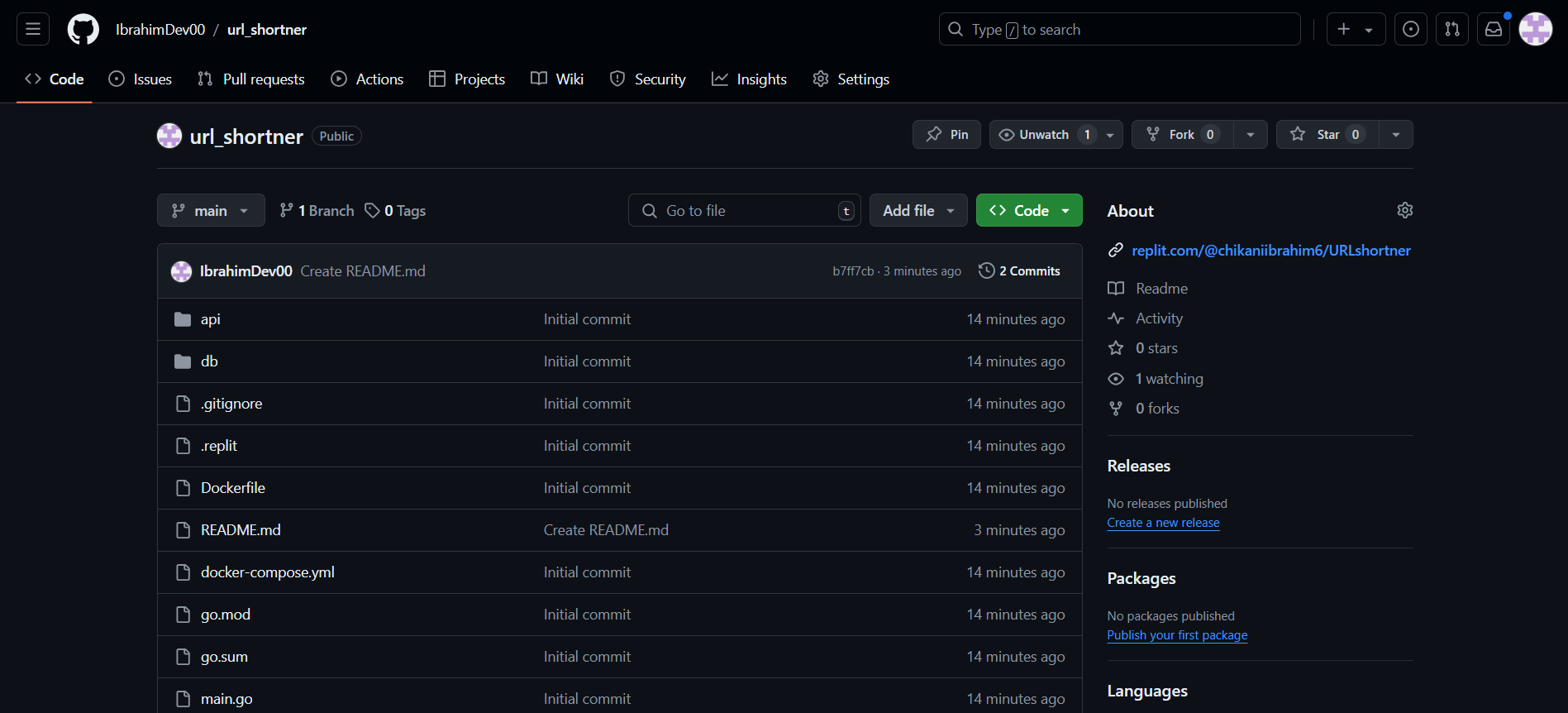Open the About settings gear
Screen dimensions: 1568x713
pyautogui.click(x=1404, y=210)
